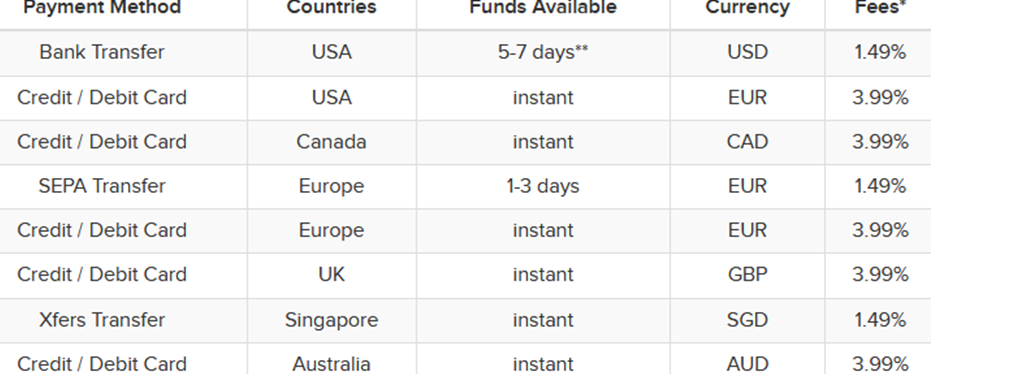Click the Countries column header
This screenshot has width=1028, height=374.
click(332, 8)
